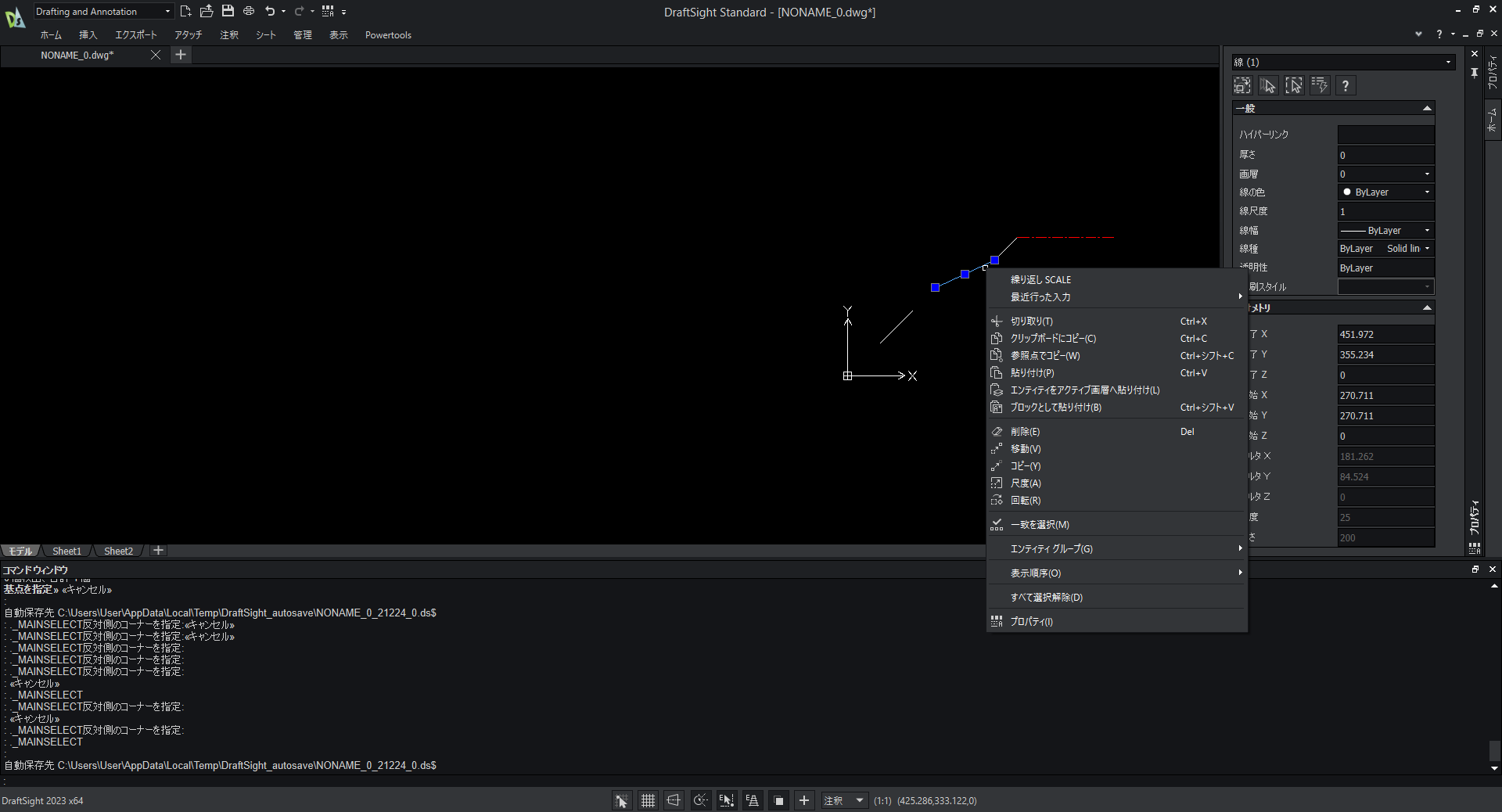Image resolution: width=1502 pixels, height=812 pixels.
Task: Choose 繰り返し SCALE from the context menu
Action: 1116,280
